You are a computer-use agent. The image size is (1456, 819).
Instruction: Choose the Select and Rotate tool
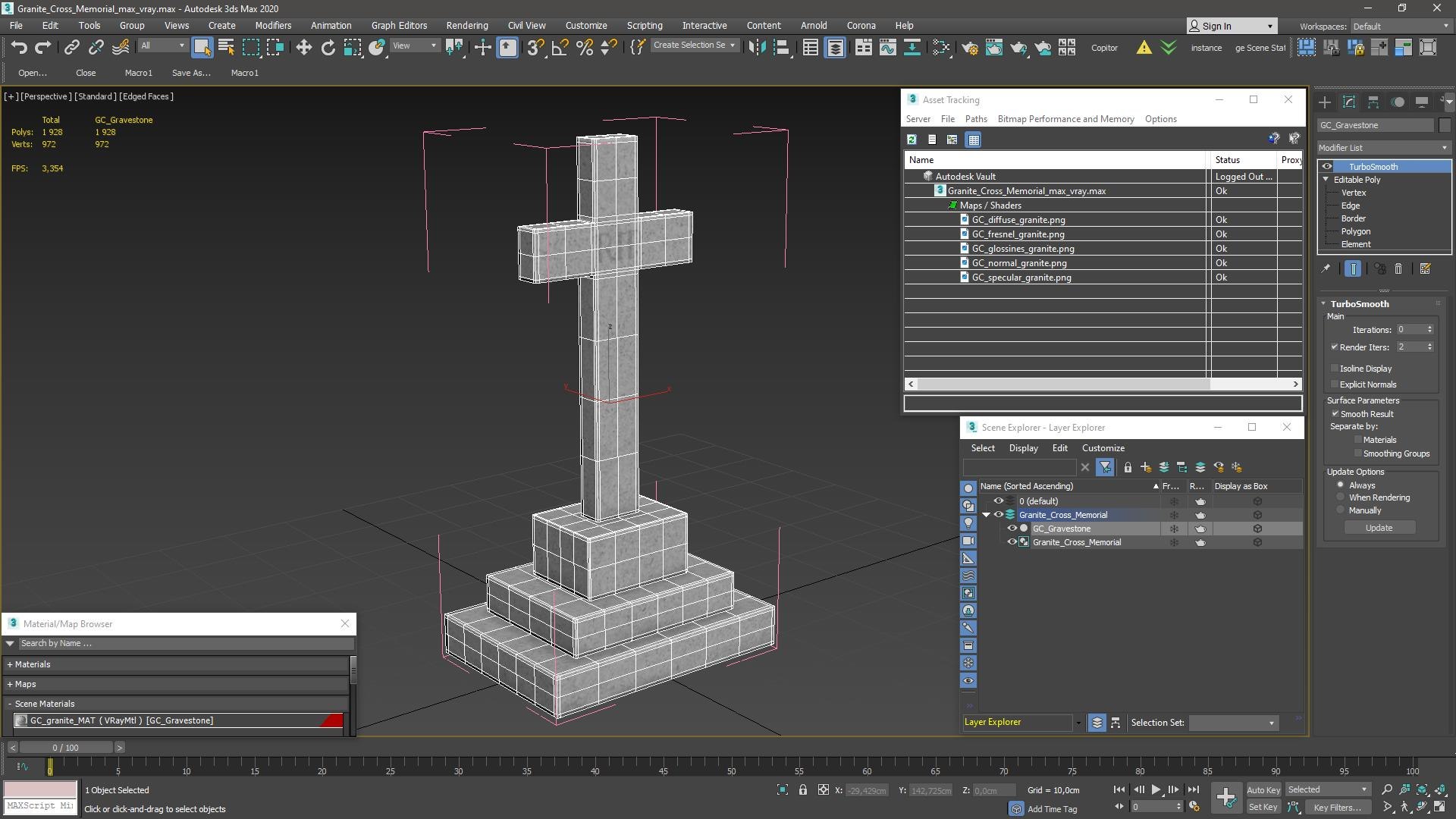(x=328, y=48)
